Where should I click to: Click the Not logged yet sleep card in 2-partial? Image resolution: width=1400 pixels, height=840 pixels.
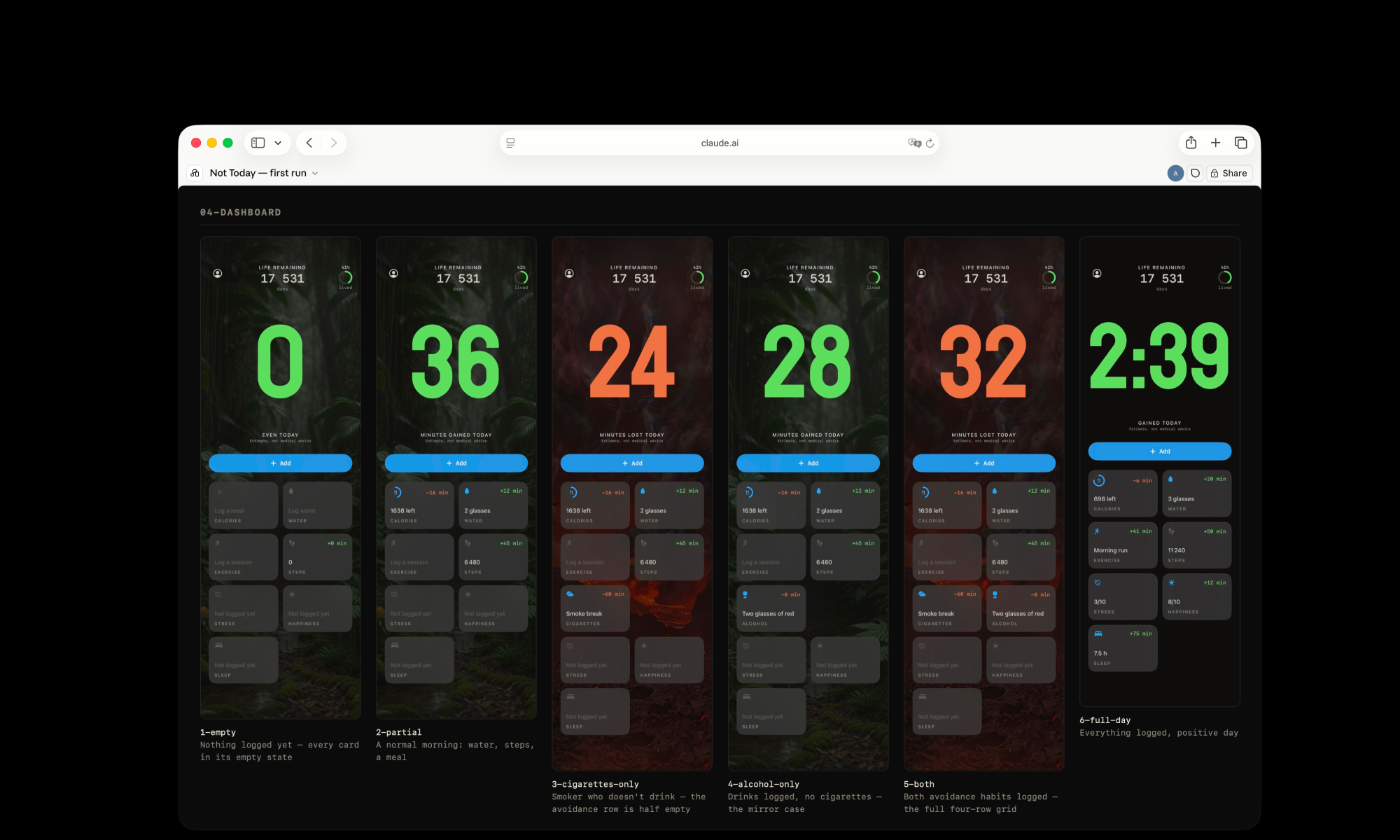[419, 660]
